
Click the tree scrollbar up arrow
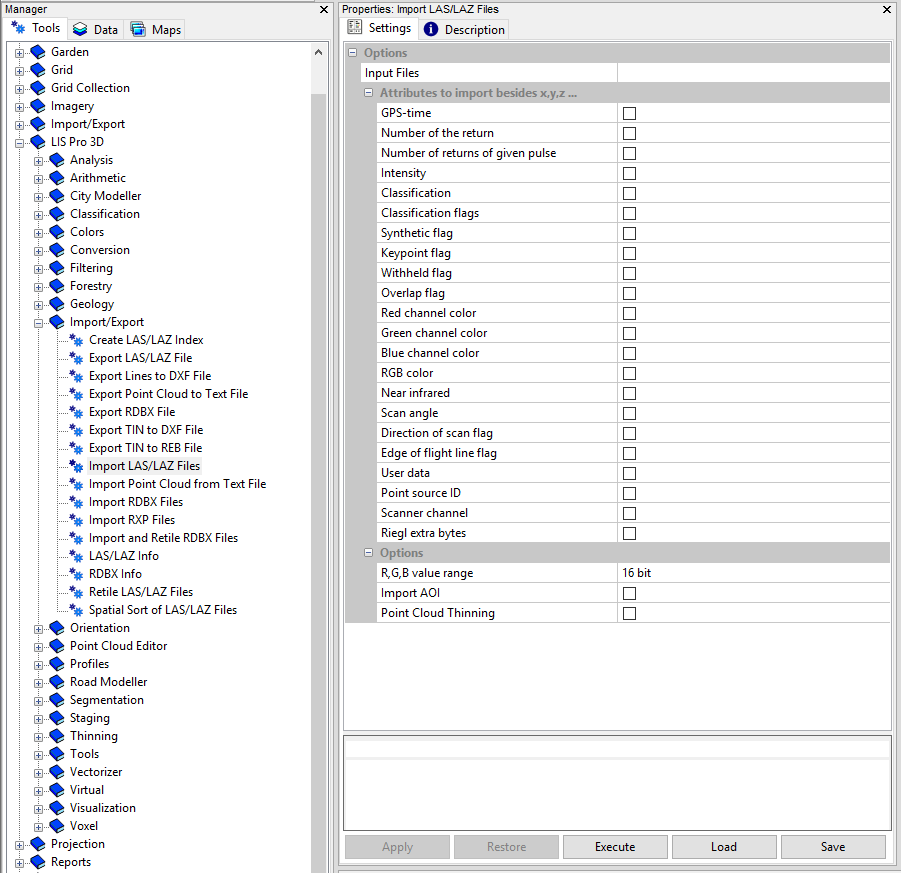(x=318, y=52)
